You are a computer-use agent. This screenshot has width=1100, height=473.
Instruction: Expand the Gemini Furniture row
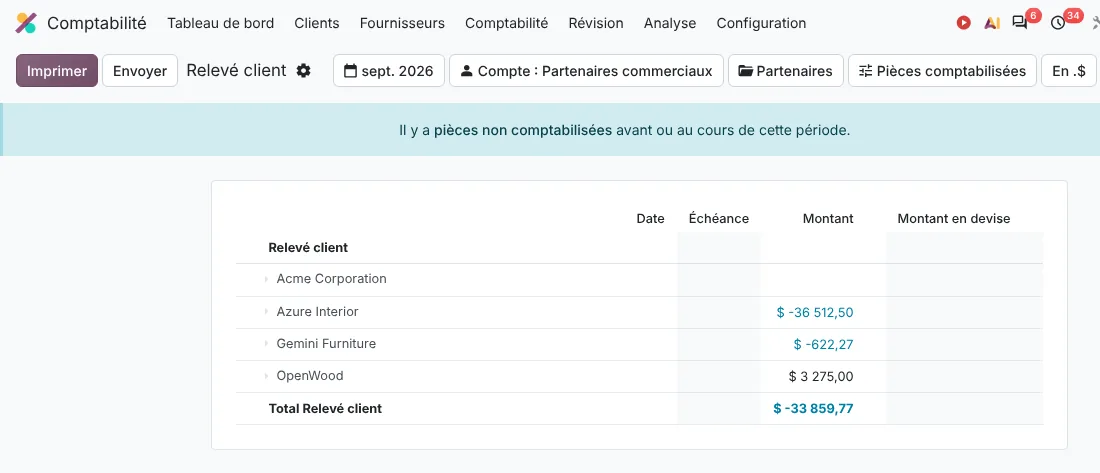tap(267, 344)
